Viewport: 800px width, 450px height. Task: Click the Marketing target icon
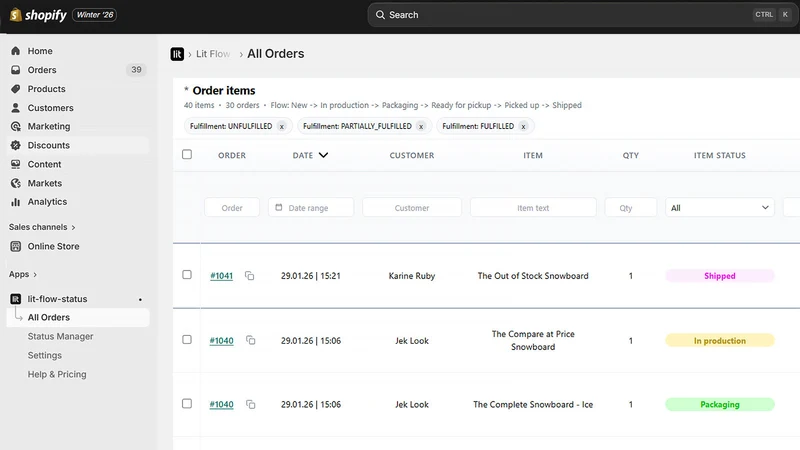click(16, 126)
